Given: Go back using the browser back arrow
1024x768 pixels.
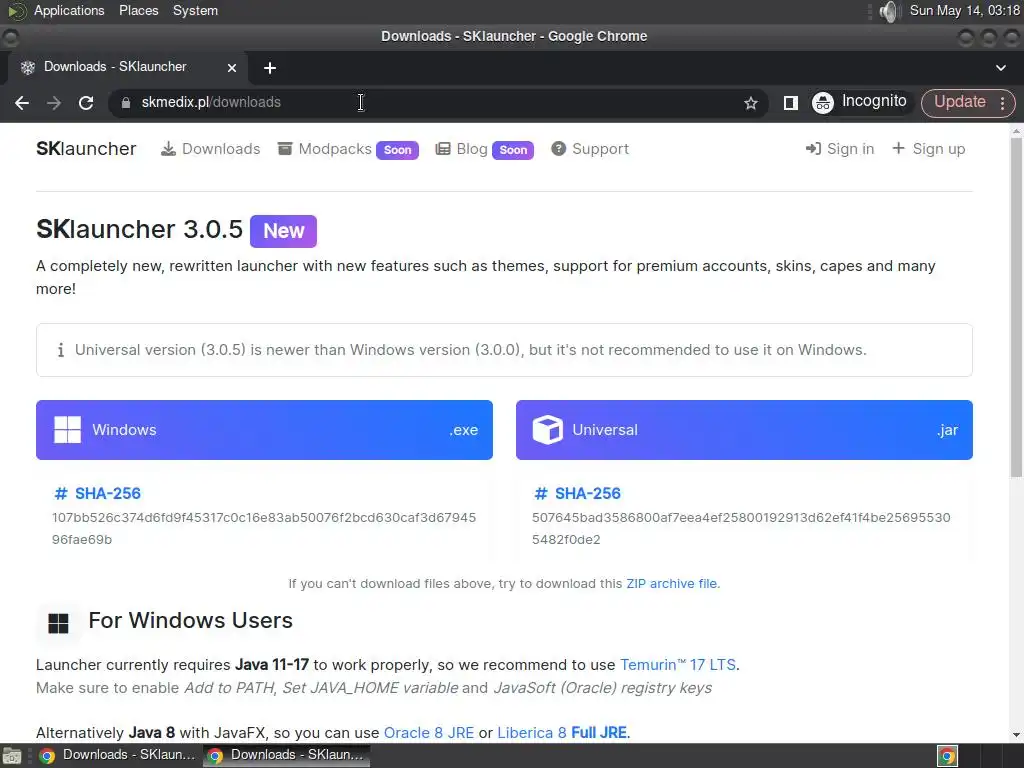Looking at the screenshot, I should (22, 103).
